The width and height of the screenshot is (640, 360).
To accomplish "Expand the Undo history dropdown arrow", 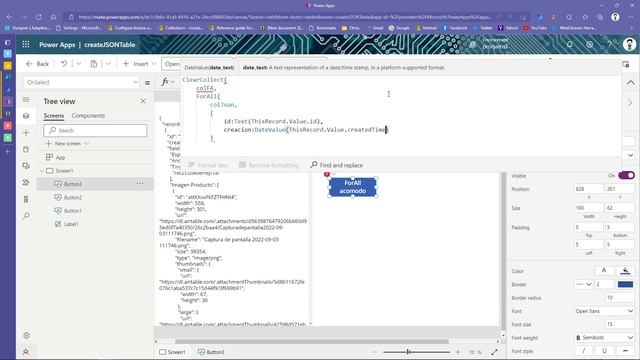I will (x=79, y=64).
